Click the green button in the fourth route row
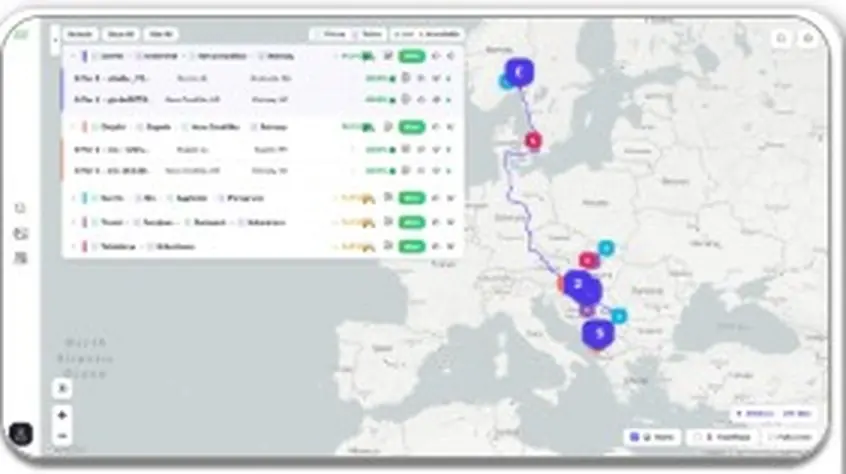The width and height of the screenshot is (846, 474). [x=412, y=222]
